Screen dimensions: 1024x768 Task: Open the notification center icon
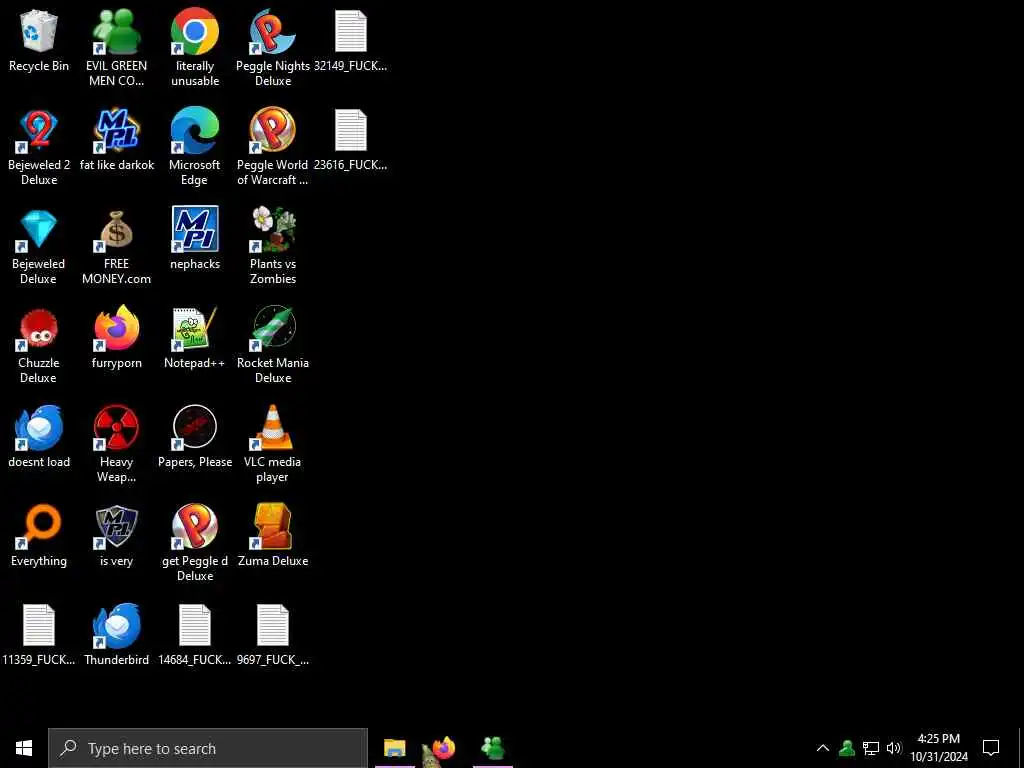tap(991, 748)
